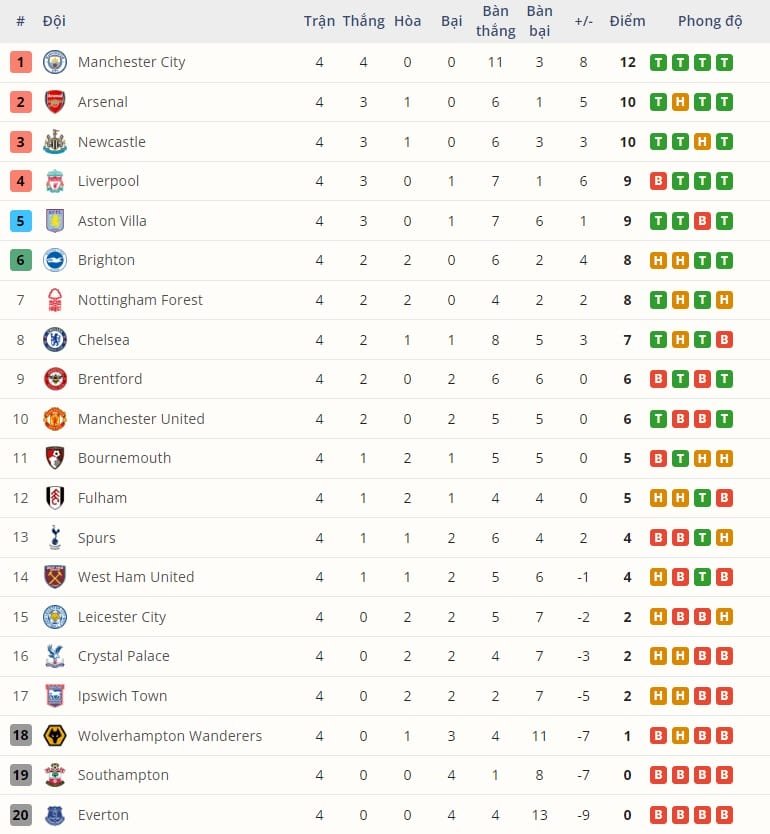Select the Fulham table row
Viewport: 770px width, 834px height.
[x=385, y=497]
